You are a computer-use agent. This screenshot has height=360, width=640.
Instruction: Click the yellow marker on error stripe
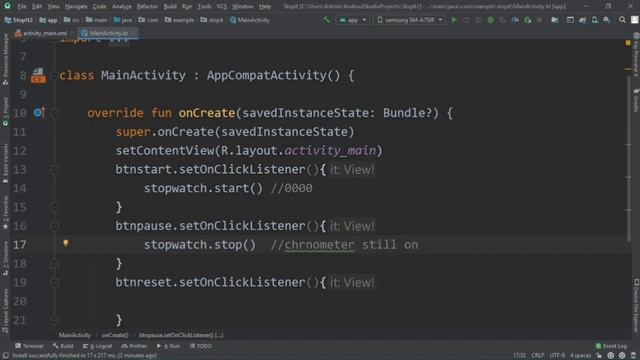[628, 69]
